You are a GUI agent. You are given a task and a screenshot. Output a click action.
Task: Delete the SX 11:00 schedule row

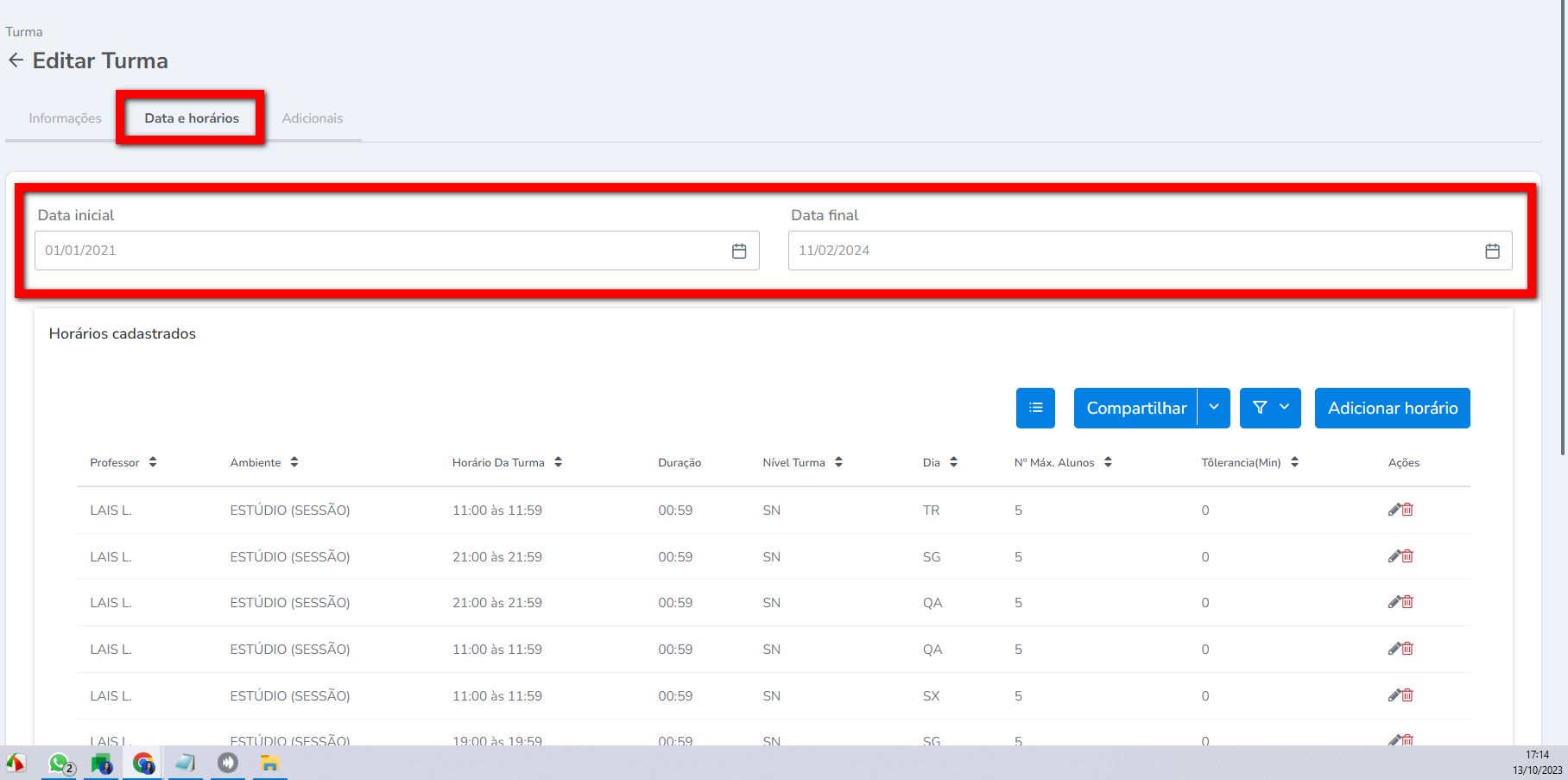(1408, 695)
